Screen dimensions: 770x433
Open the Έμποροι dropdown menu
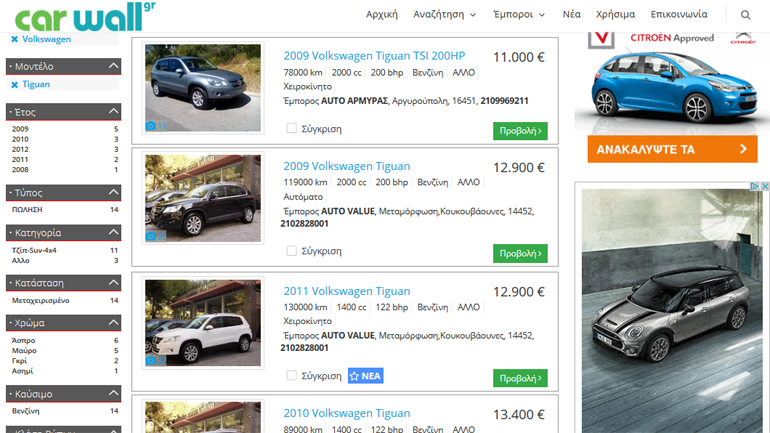(519, 15)
